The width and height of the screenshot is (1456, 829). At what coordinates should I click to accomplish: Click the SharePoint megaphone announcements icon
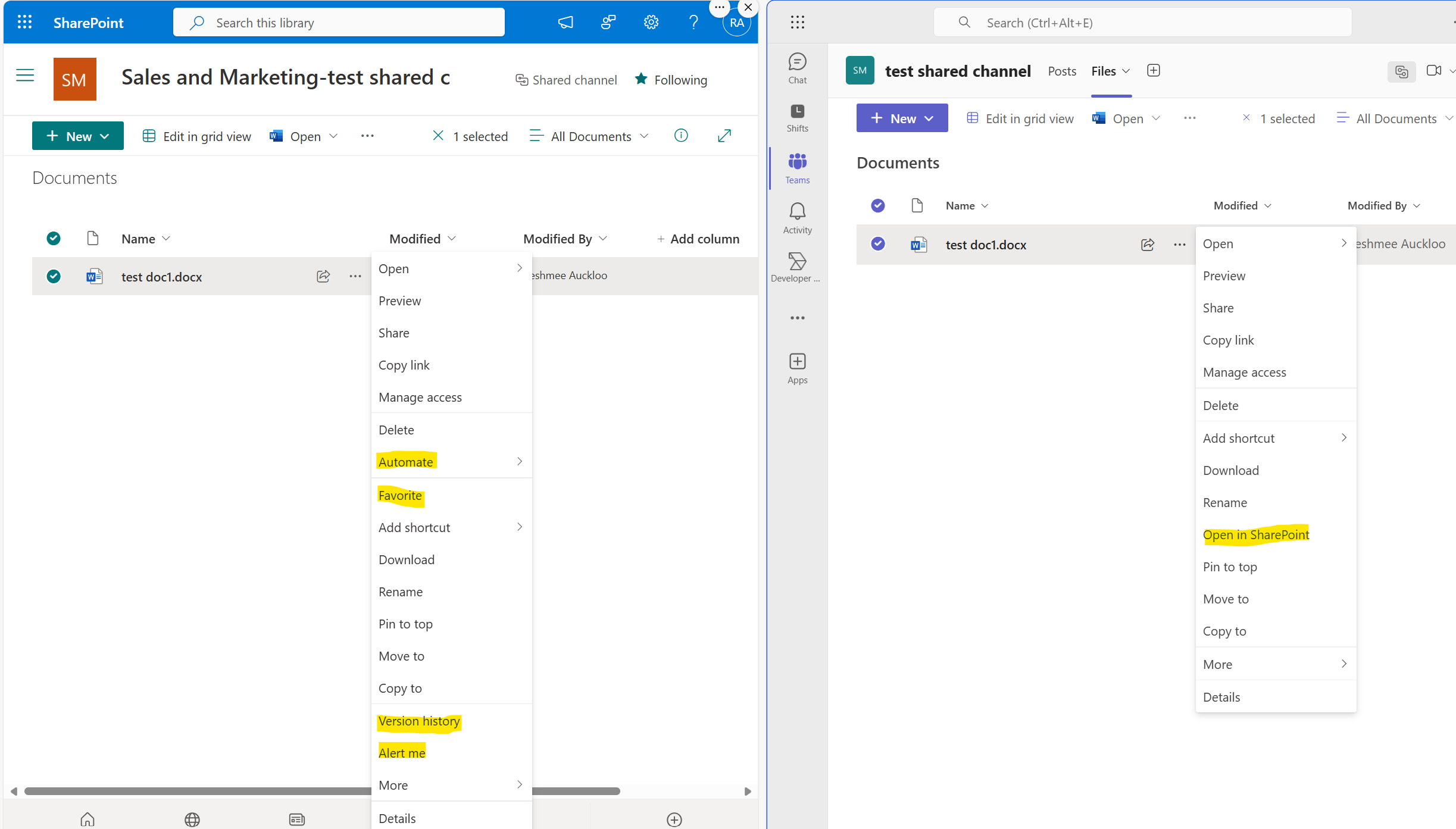(x=565, y=23)
